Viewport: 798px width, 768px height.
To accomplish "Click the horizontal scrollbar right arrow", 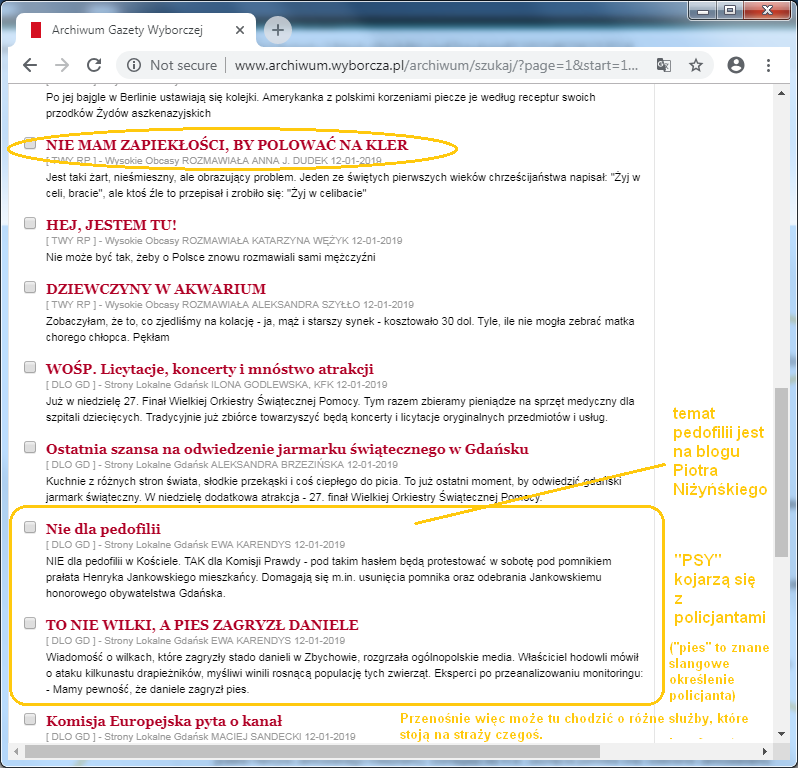I will pos(764,751).
